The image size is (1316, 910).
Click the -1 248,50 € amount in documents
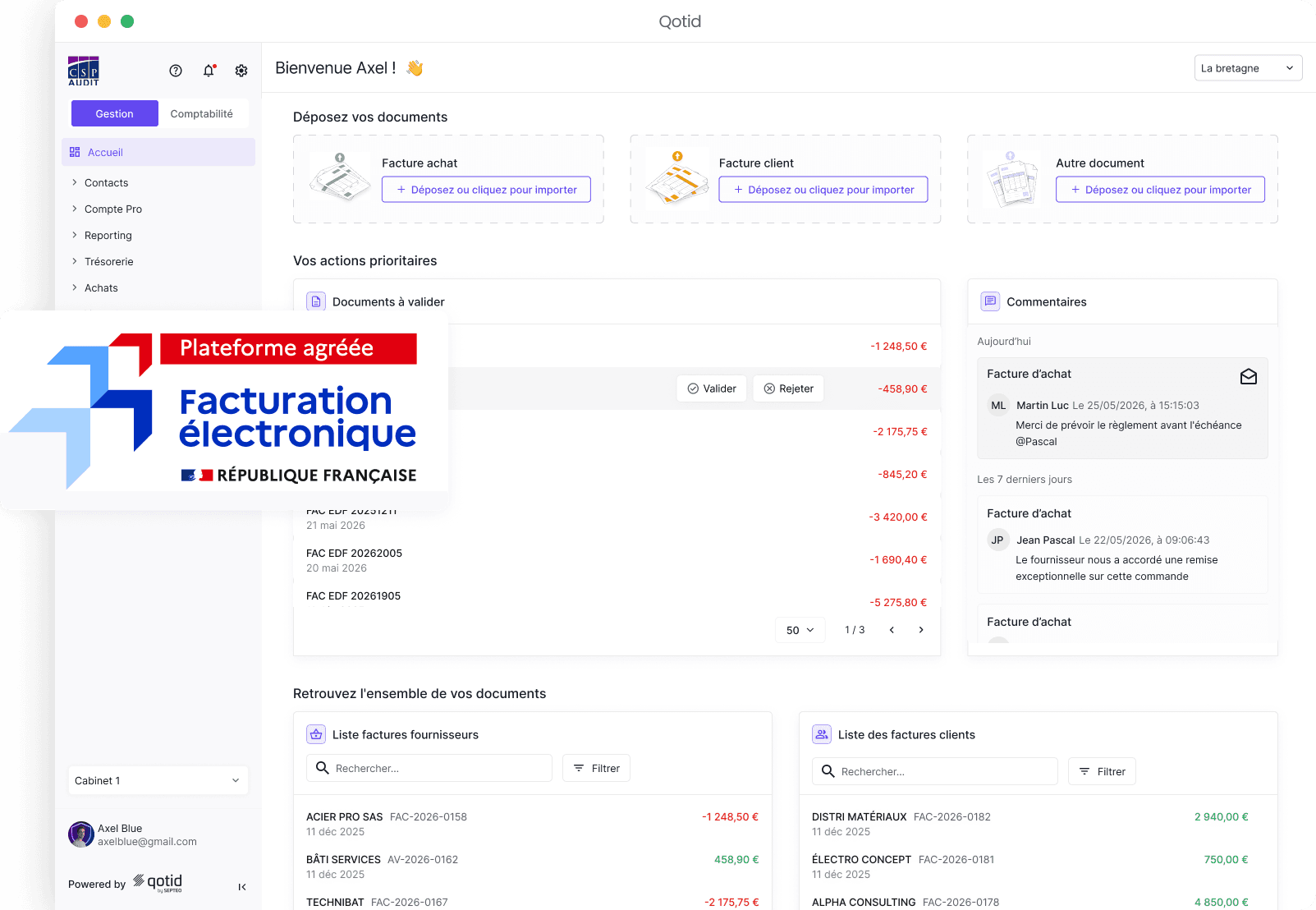click(x=898, y=346)
